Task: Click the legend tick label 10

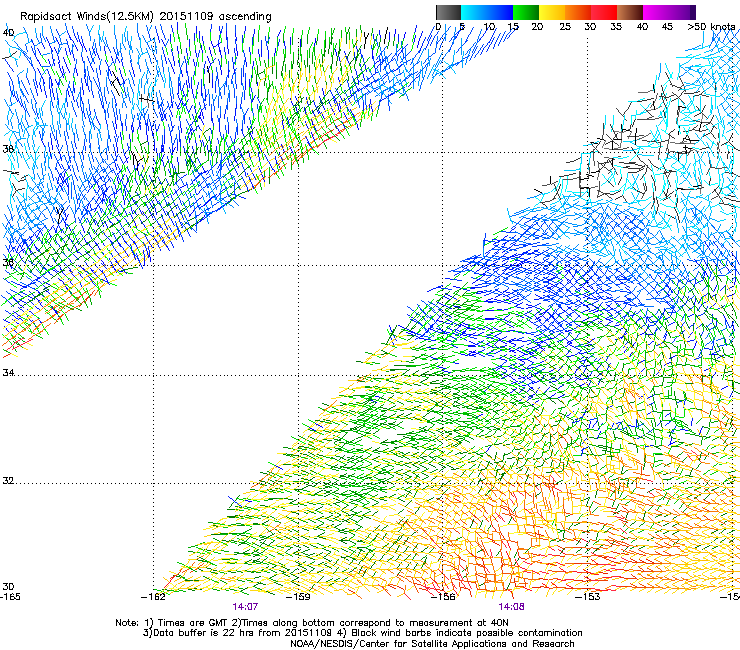Action: 489,26
